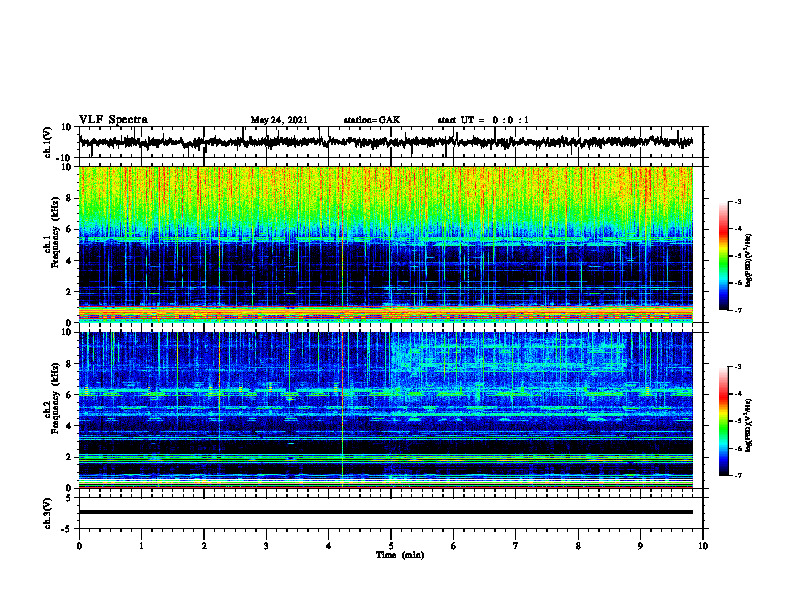The height and width of the screenshot is (612, 792).
Task: Click the "Time (min)" axis label
Action: point(400,555)
